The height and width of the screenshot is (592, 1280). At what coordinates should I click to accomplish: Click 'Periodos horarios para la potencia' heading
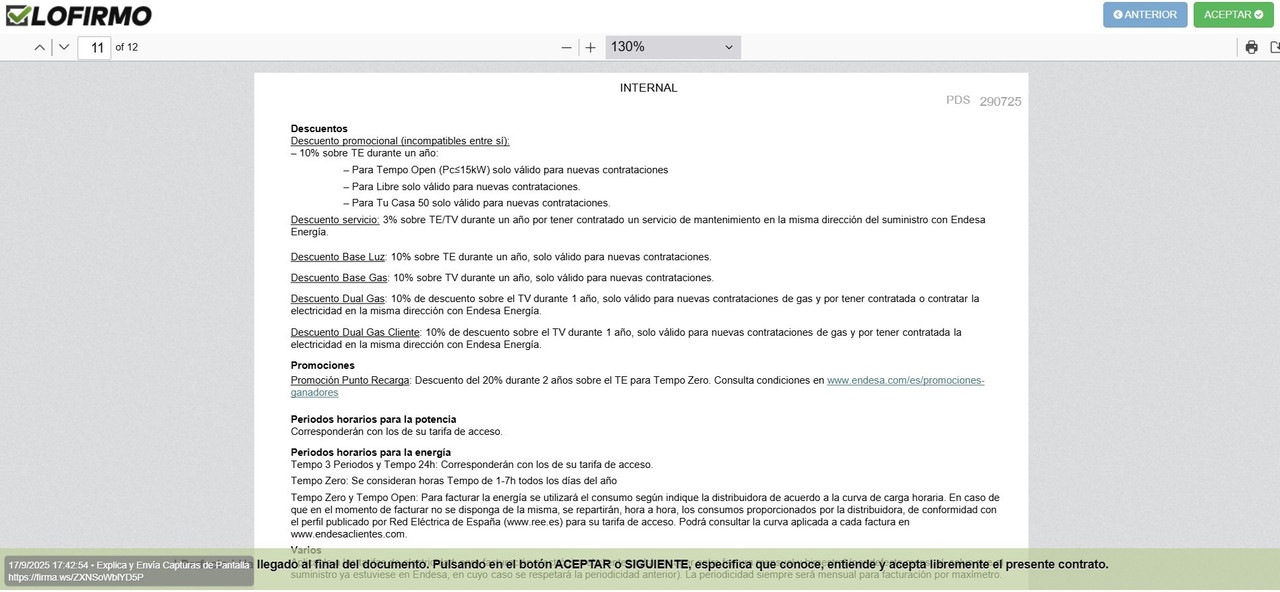374,420
